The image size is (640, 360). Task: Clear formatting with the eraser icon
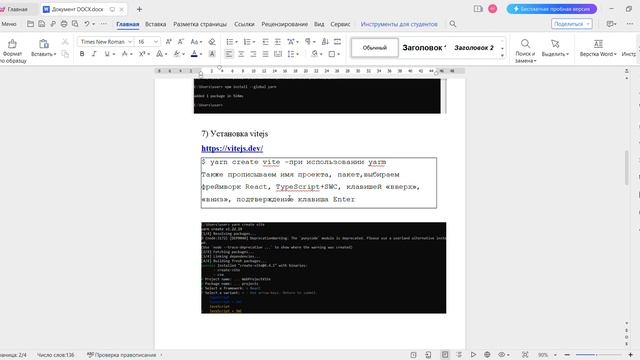(x=211, y=42)
